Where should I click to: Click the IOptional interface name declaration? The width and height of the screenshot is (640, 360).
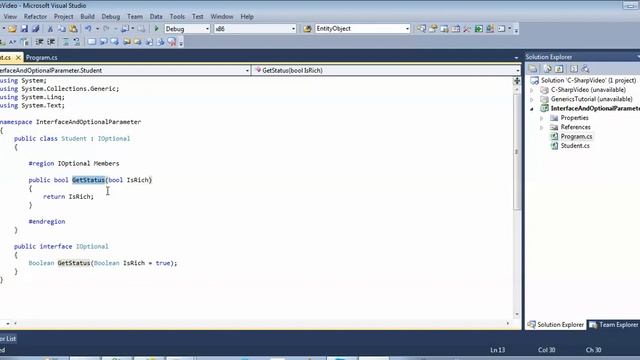(92, 247)
